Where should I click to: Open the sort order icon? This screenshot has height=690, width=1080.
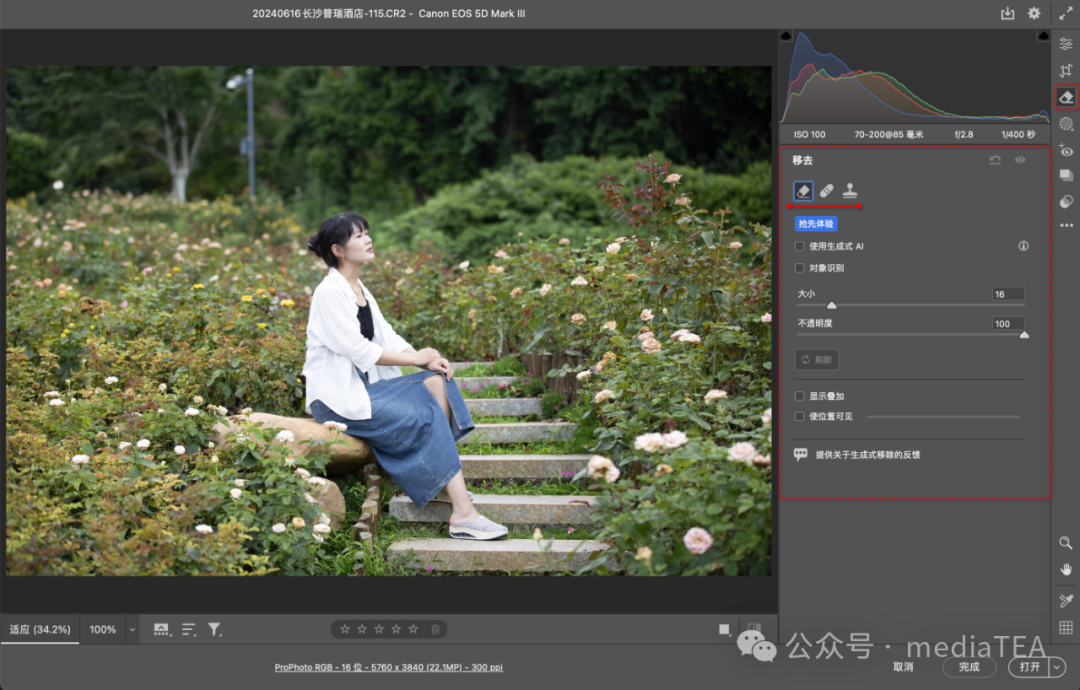click(x=189, y=629)
